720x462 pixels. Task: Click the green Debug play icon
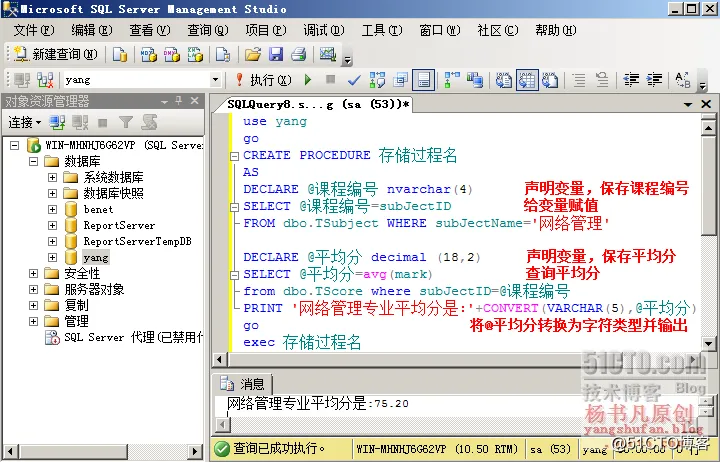[x=308, y=80]
